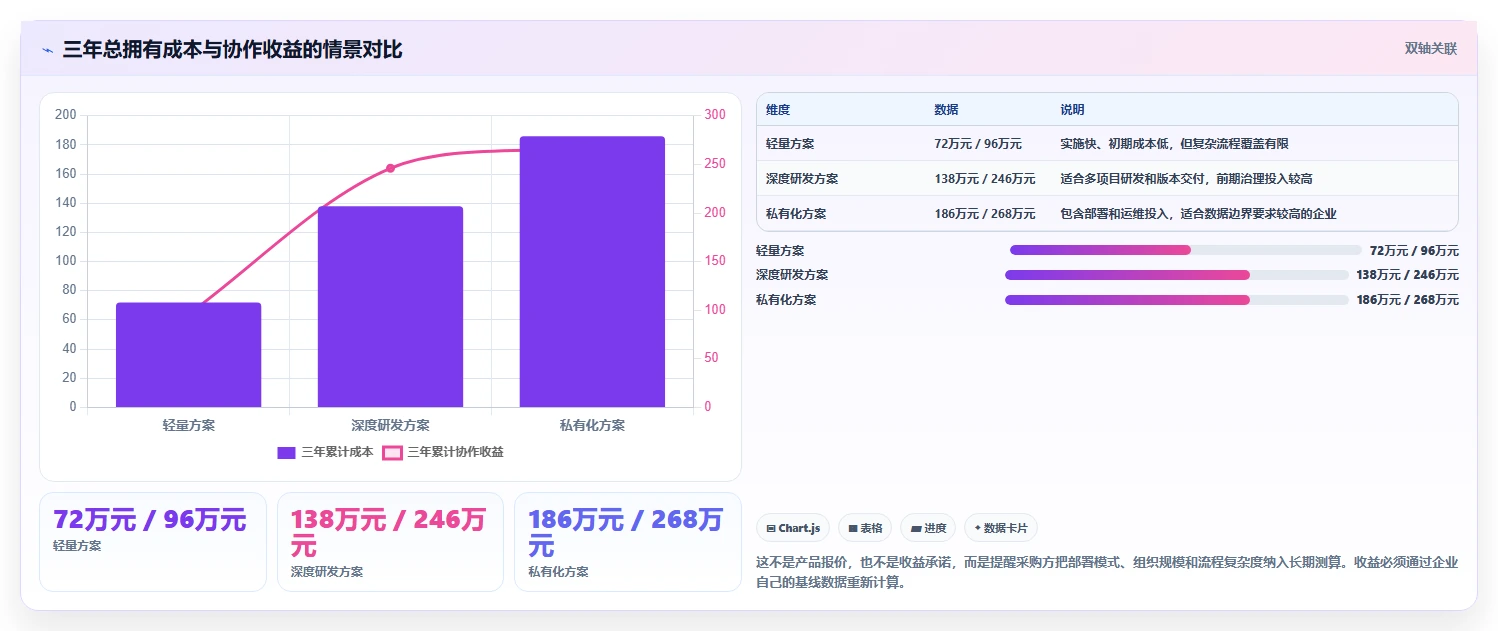Image resolution: width=1498 pixels, height=631 pixels.
Task: Click the pink line data point on the curve
Action: pyautogui.click(x=390, y=168)
